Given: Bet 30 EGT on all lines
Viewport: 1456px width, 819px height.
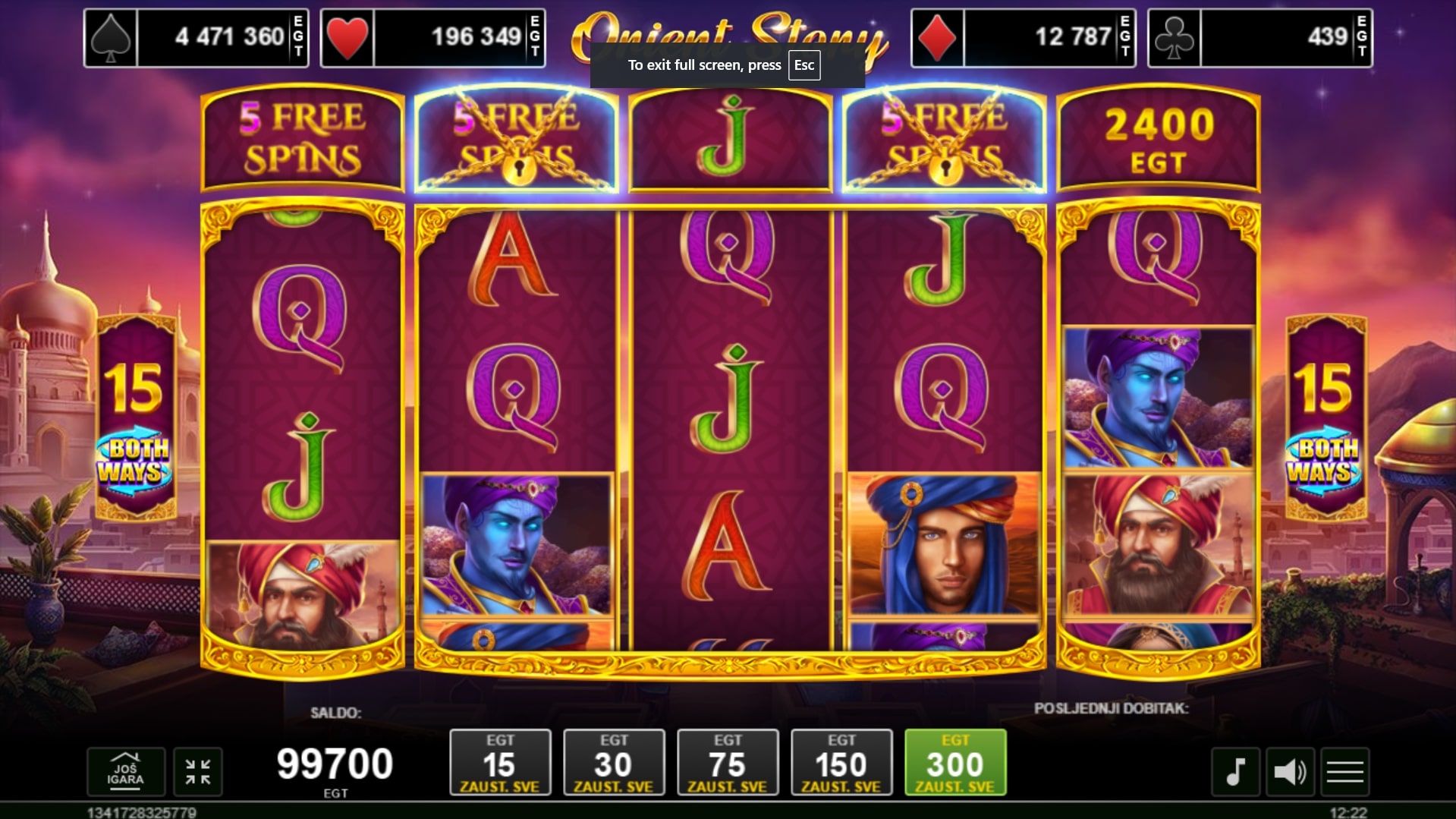Looking at the screenshot, I should pyautogui.click(x=614, y=763).
